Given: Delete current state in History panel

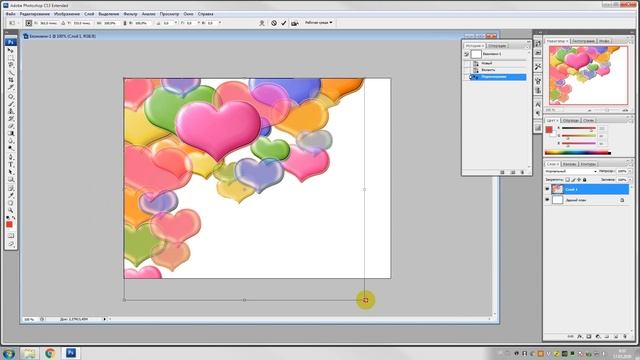Looking at the screenshot, I should tap(522, 172).
